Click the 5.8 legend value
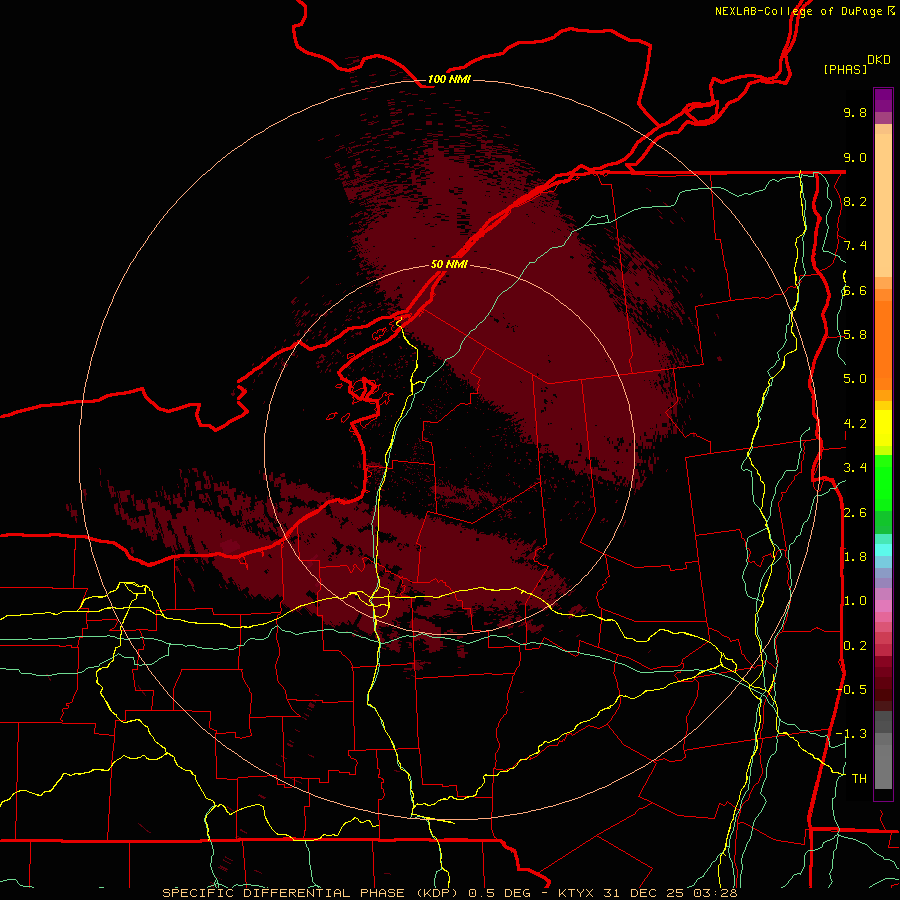Image resolution: width=900 pixels, height=900 pixels. [855, 335]
